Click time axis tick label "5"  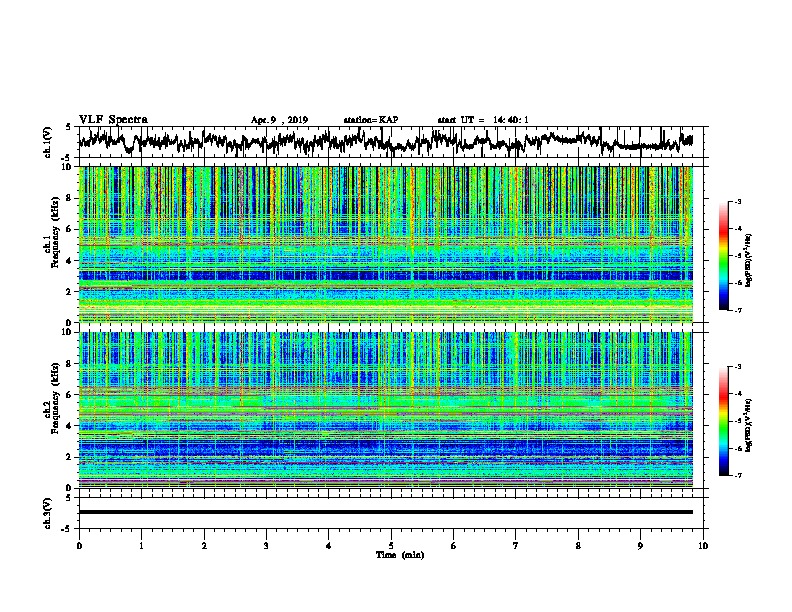(391, 546)
